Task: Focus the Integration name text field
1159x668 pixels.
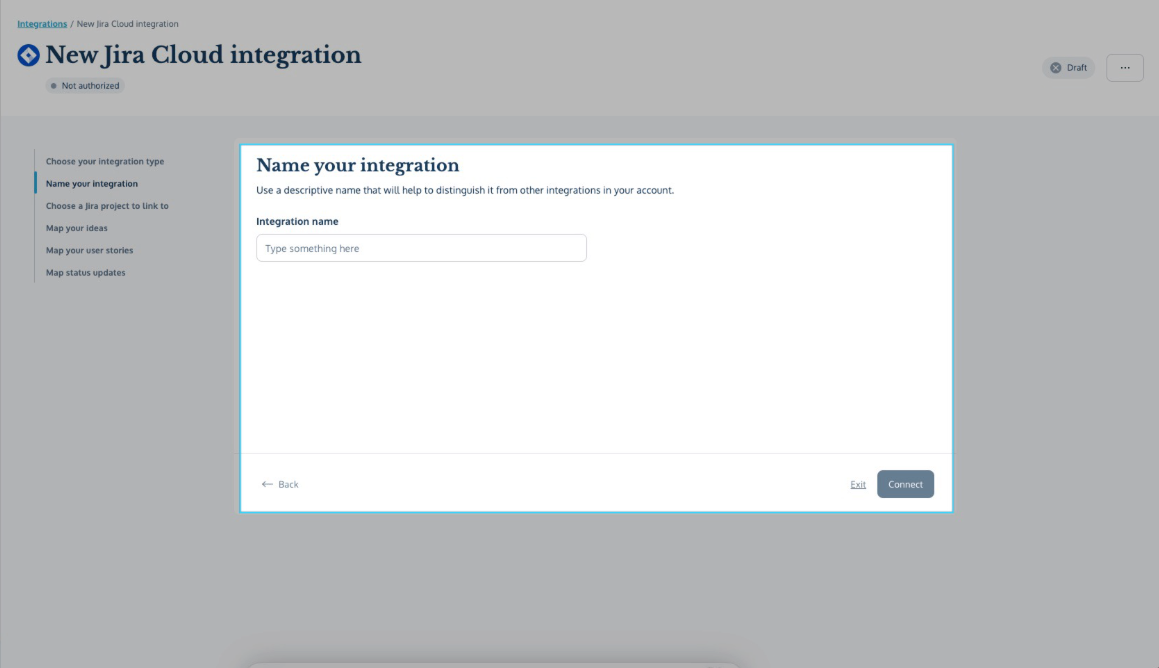Action: click(421, 248)
